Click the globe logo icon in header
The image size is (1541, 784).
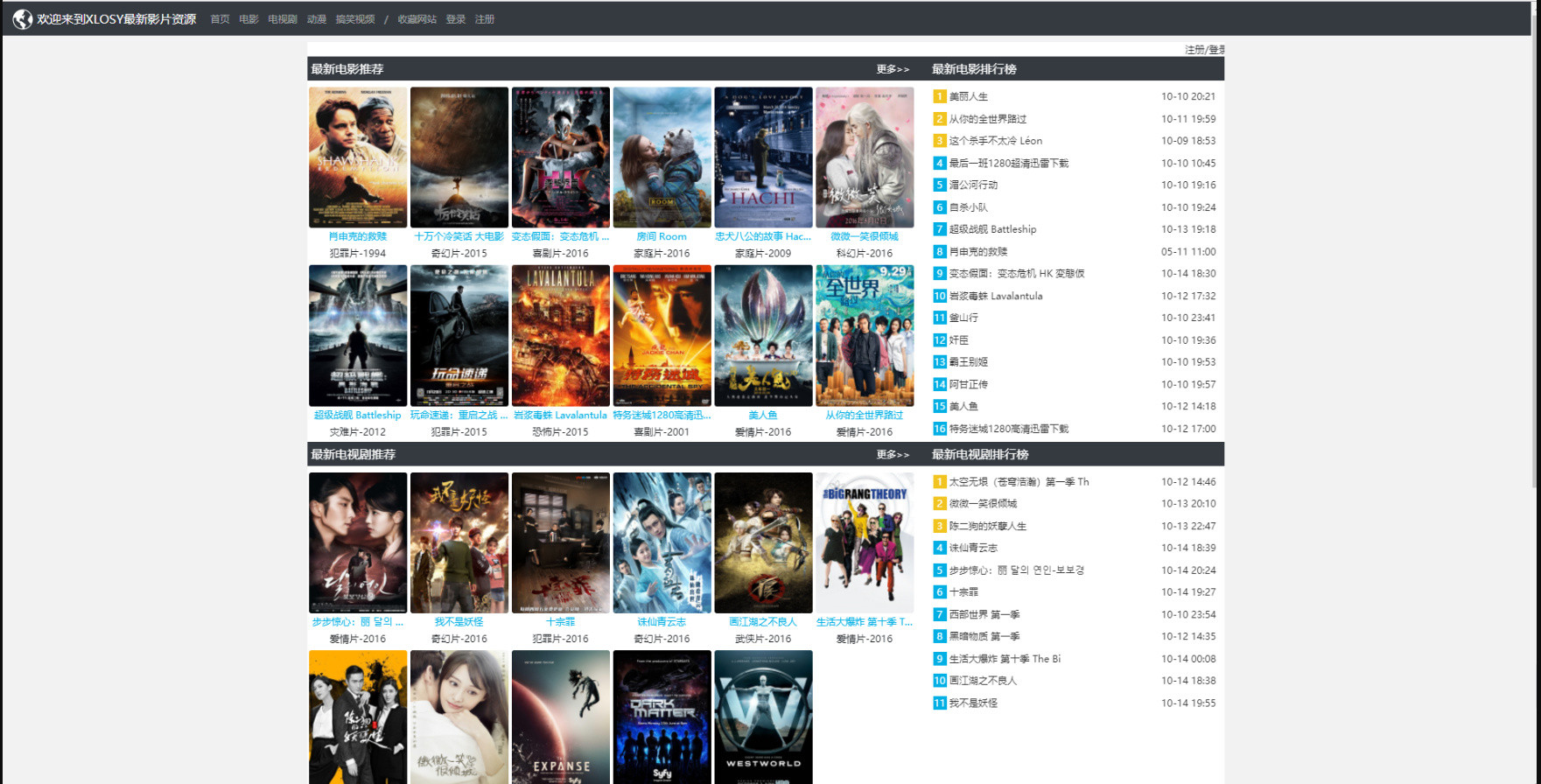pyautogui.click(x=23, y=18)
